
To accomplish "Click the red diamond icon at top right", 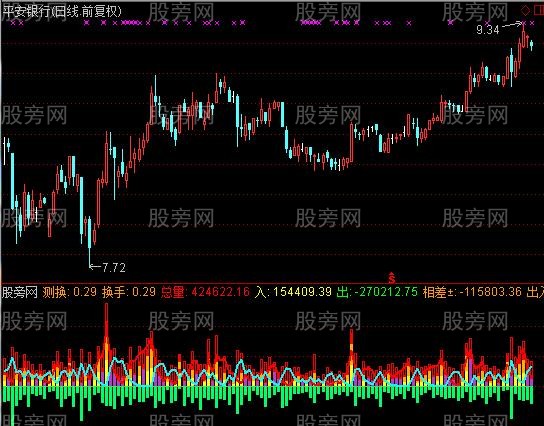I will [526, 10].
